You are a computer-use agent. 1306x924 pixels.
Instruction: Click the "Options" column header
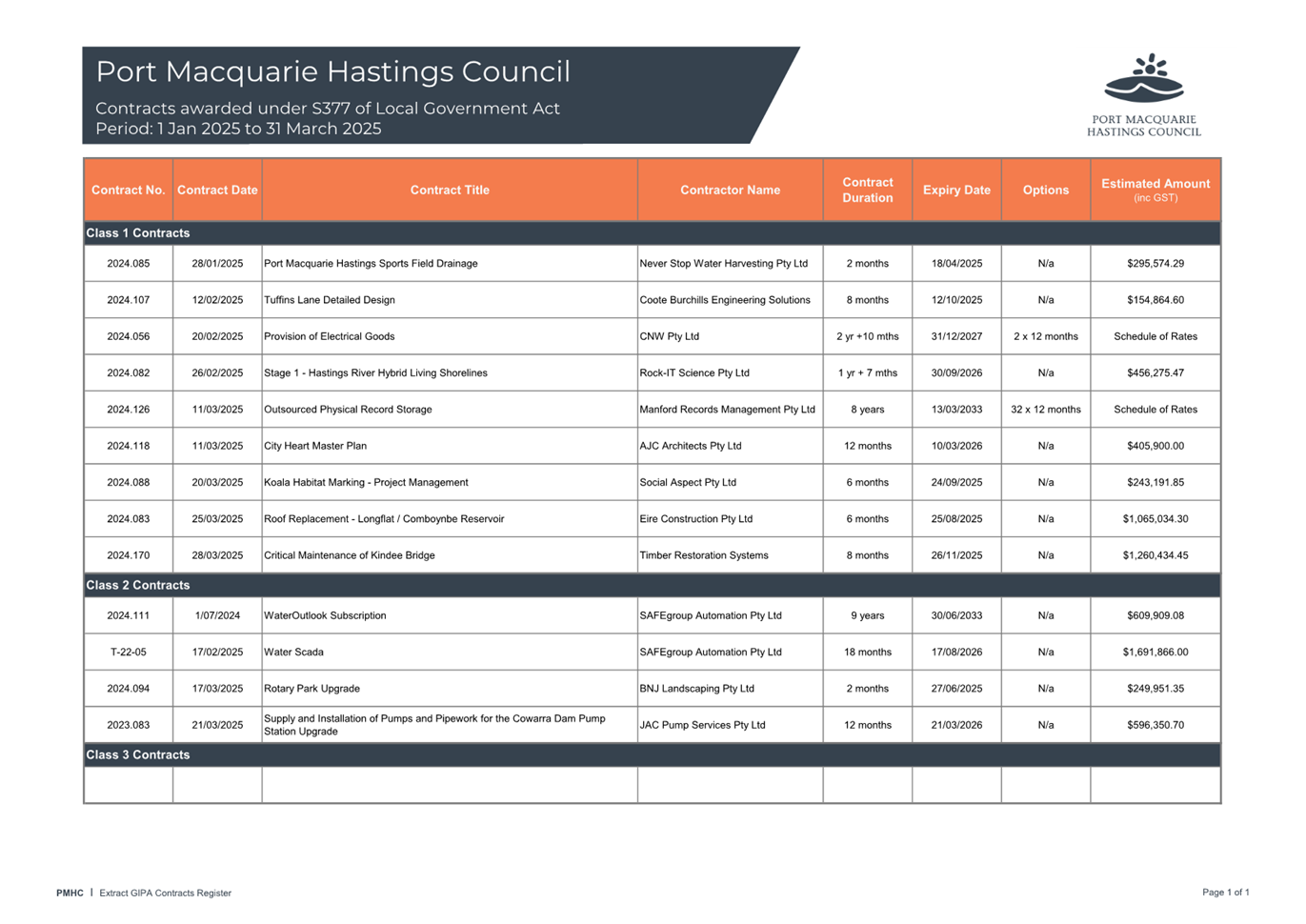pos(1046,190)
